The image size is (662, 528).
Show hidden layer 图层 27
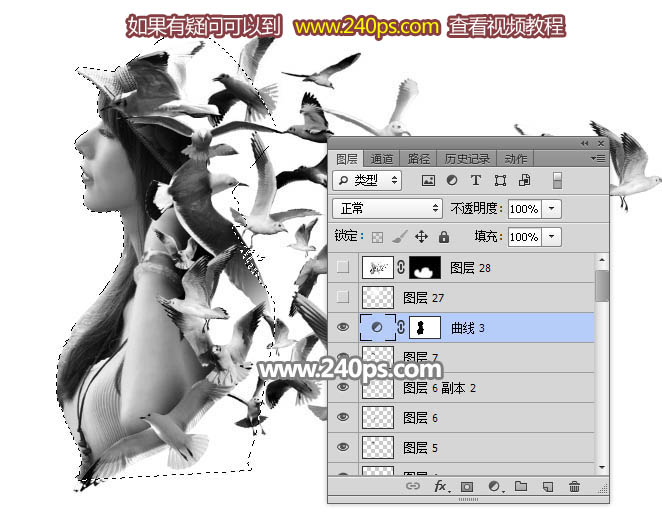pyautogui.click(x=343, y=297)
